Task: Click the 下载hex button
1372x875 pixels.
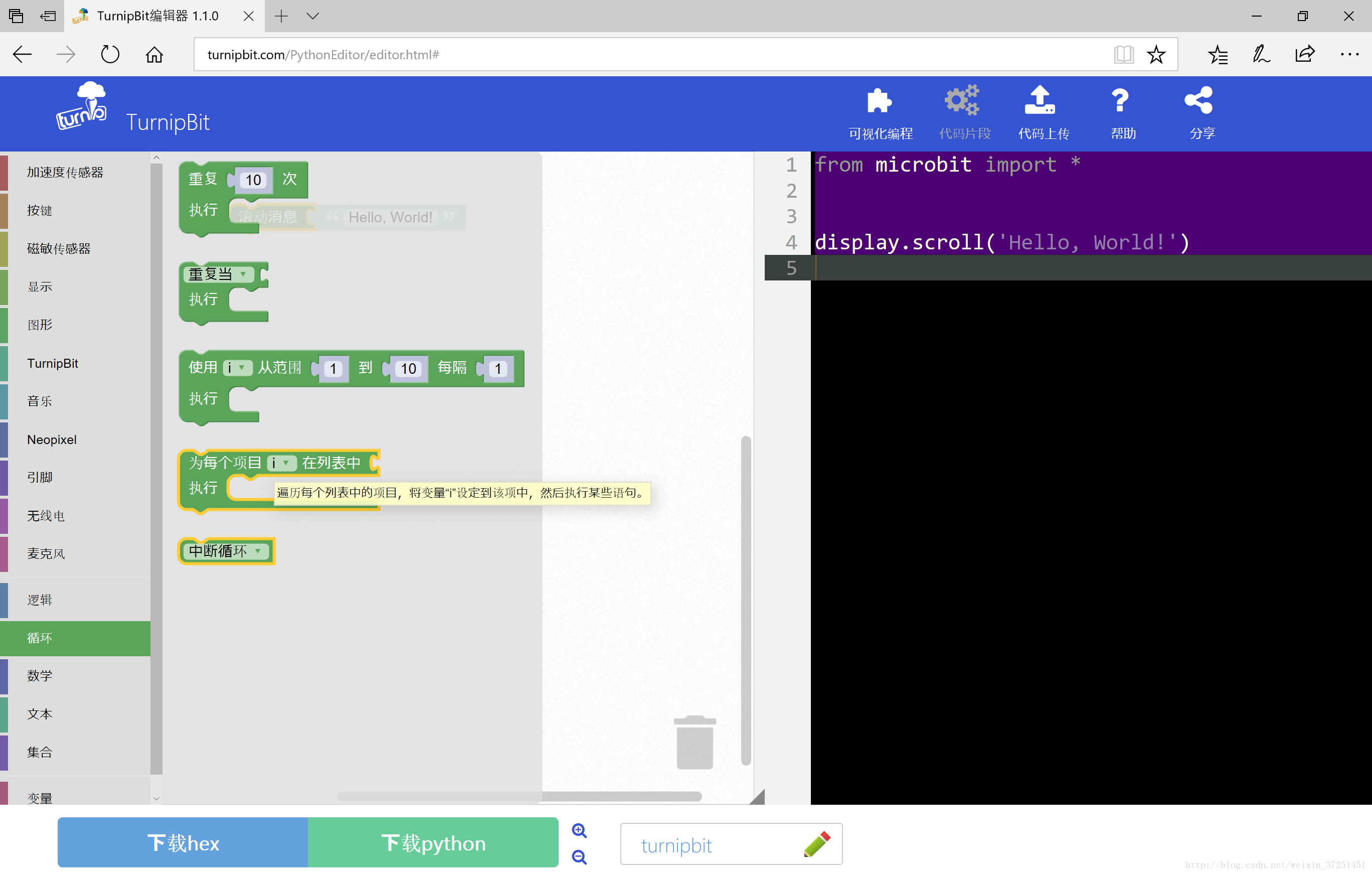Action: (183, 843)
